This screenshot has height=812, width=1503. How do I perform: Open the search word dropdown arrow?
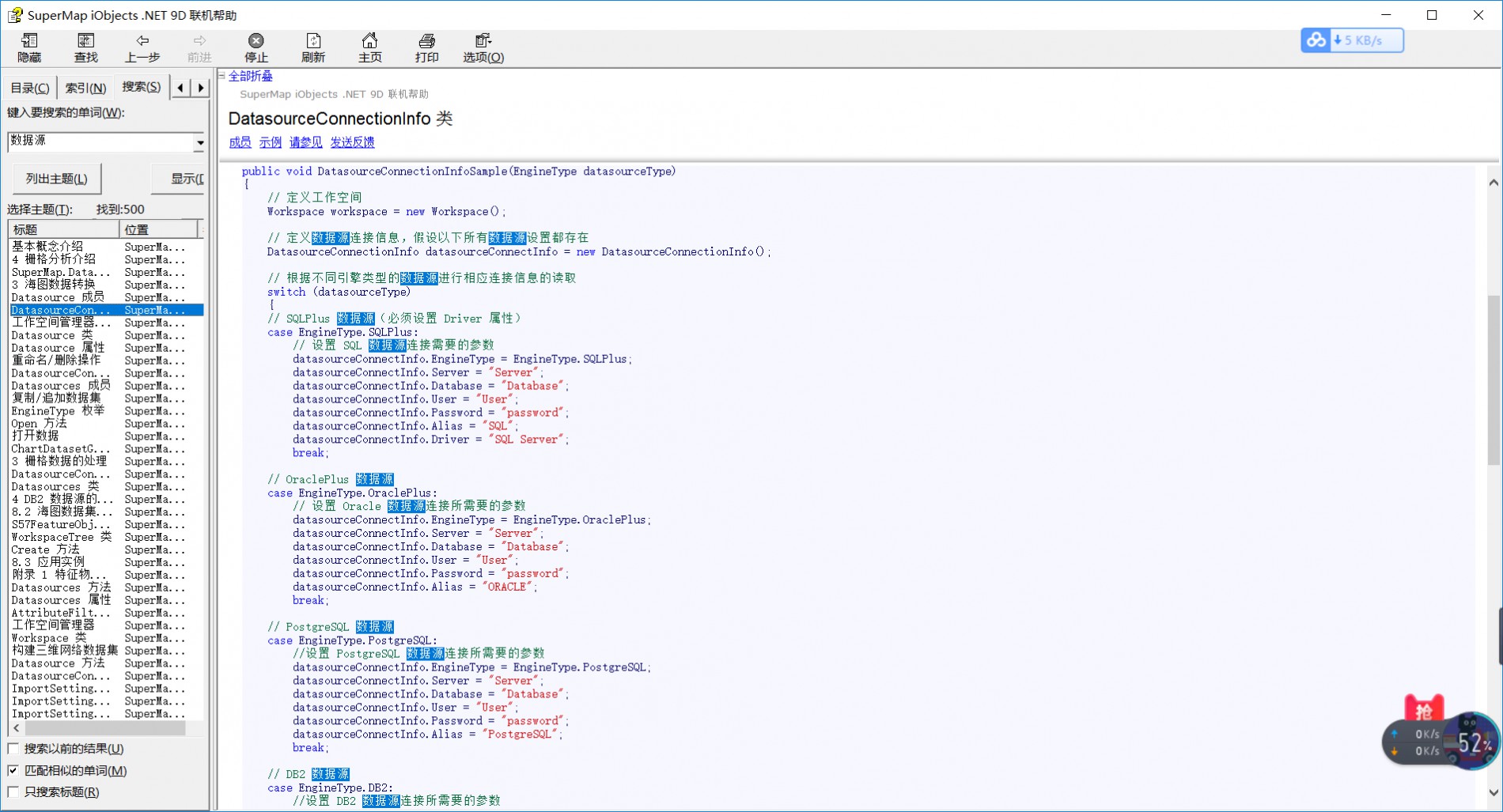(199, 142)
